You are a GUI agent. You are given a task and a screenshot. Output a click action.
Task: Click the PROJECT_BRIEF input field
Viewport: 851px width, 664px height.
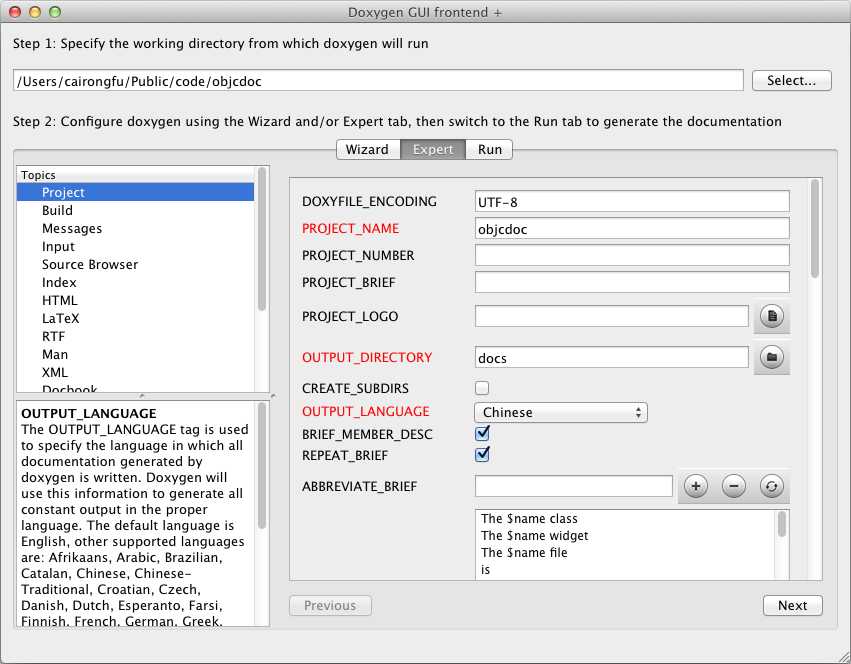[x=632, y=282]
